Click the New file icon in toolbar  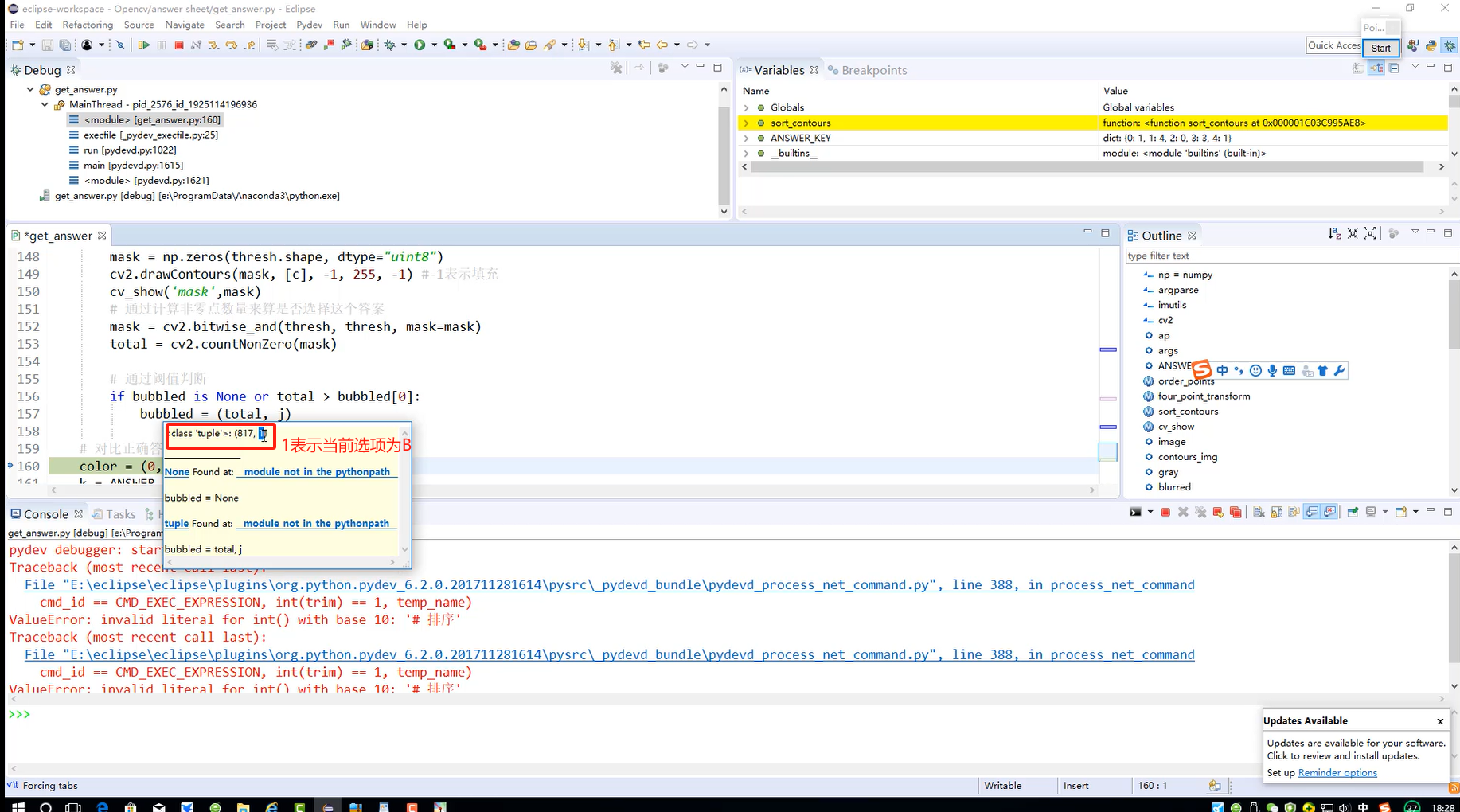coord(18,45)
